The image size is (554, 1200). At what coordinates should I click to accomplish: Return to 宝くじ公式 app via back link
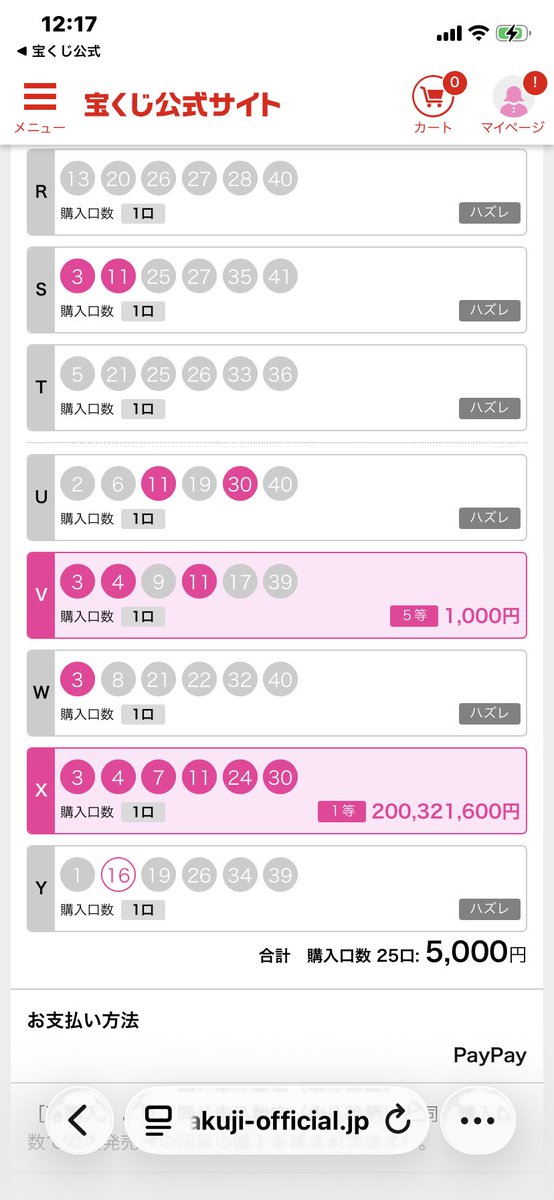coord(58,51)
